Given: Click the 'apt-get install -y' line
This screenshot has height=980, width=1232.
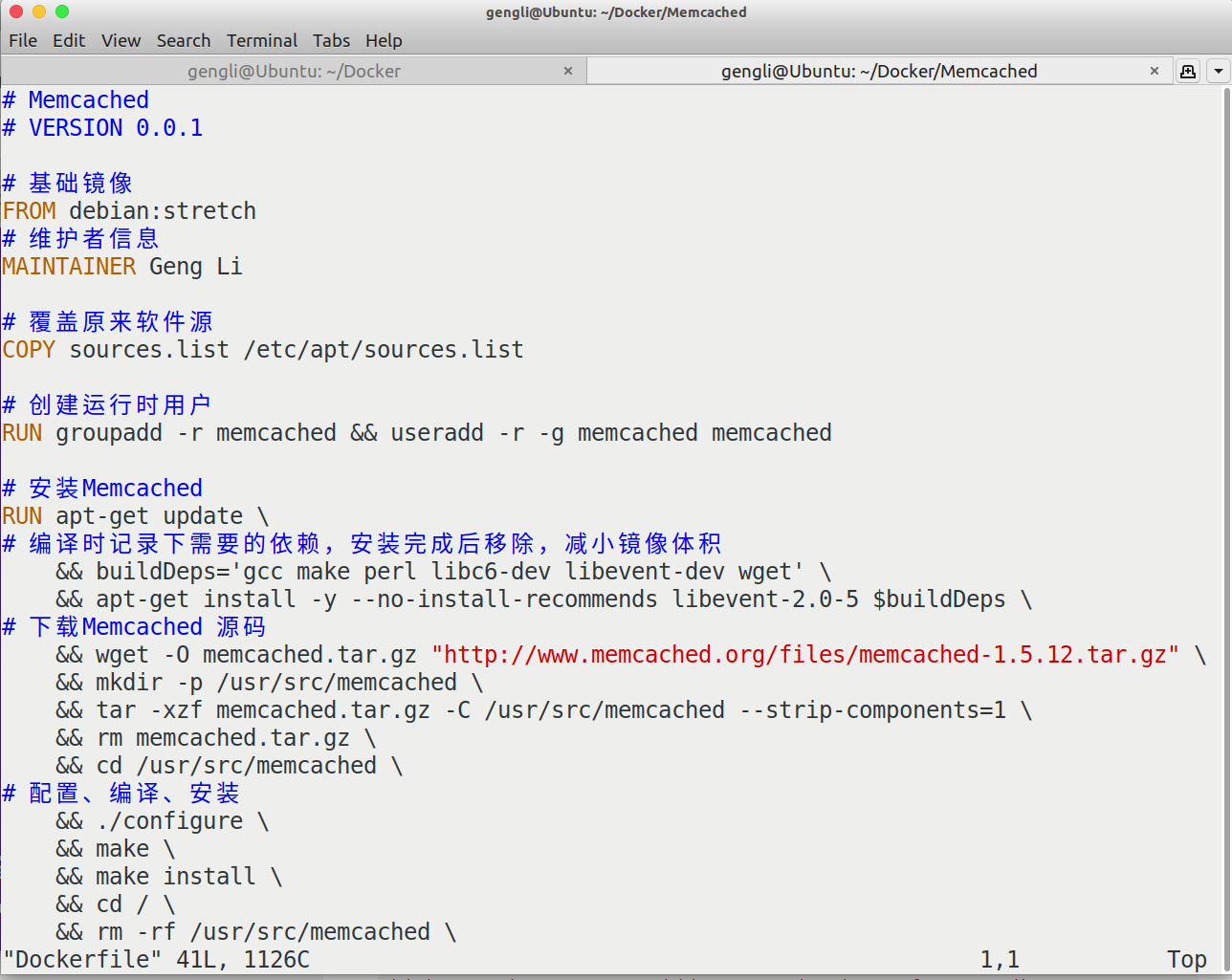Looking at the screenshot, I should 544,599.
